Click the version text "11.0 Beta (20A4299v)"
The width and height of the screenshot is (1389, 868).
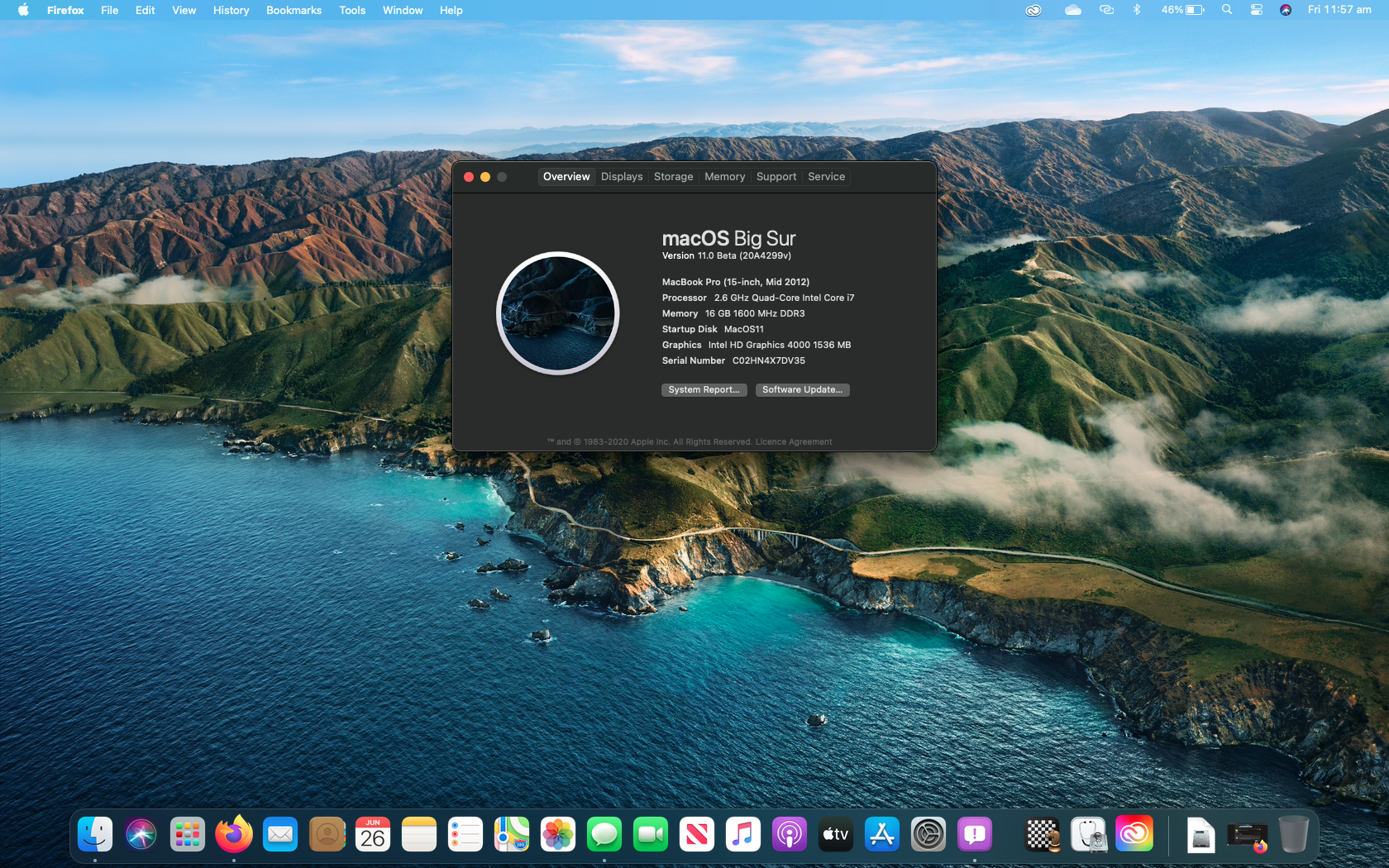point(744,256)
